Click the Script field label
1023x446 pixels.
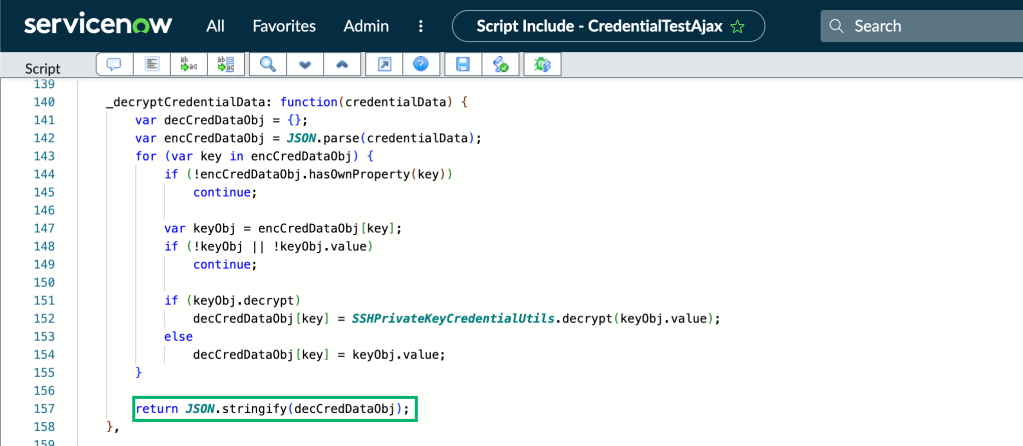[x=42, y=68]
